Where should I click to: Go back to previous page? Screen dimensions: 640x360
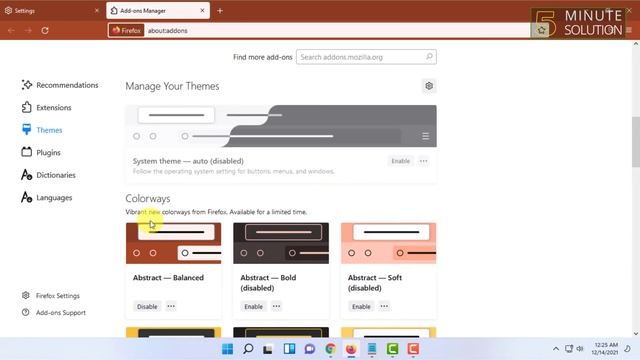tap(11, 30)
